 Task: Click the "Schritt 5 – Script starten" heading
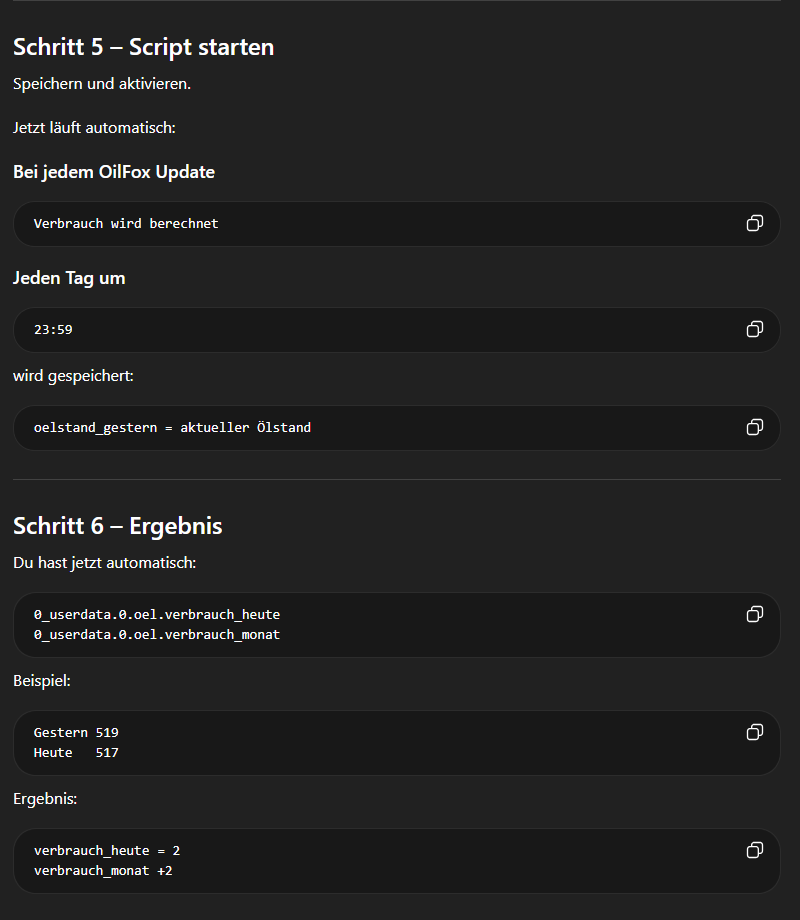(143, 47)
